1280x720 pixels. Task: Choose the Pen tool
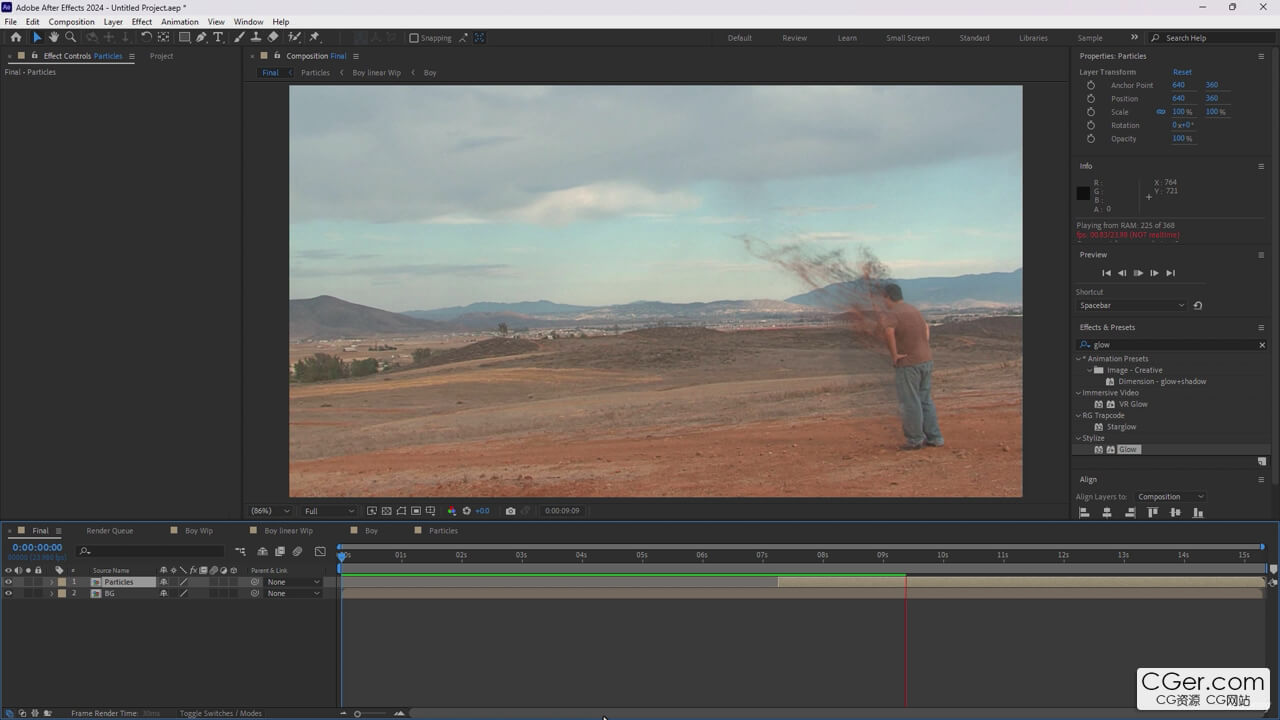coord(201,38)
